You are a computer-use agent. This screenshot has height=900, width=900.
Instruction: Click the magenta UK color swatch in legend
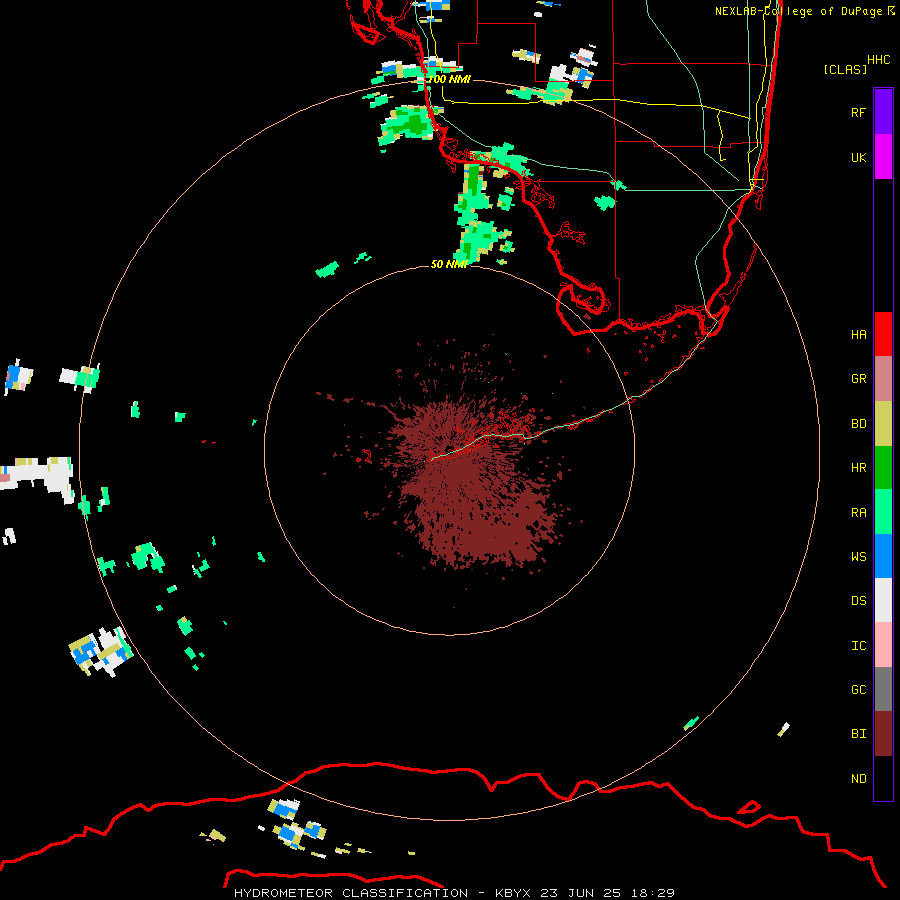tap(883, 157)
